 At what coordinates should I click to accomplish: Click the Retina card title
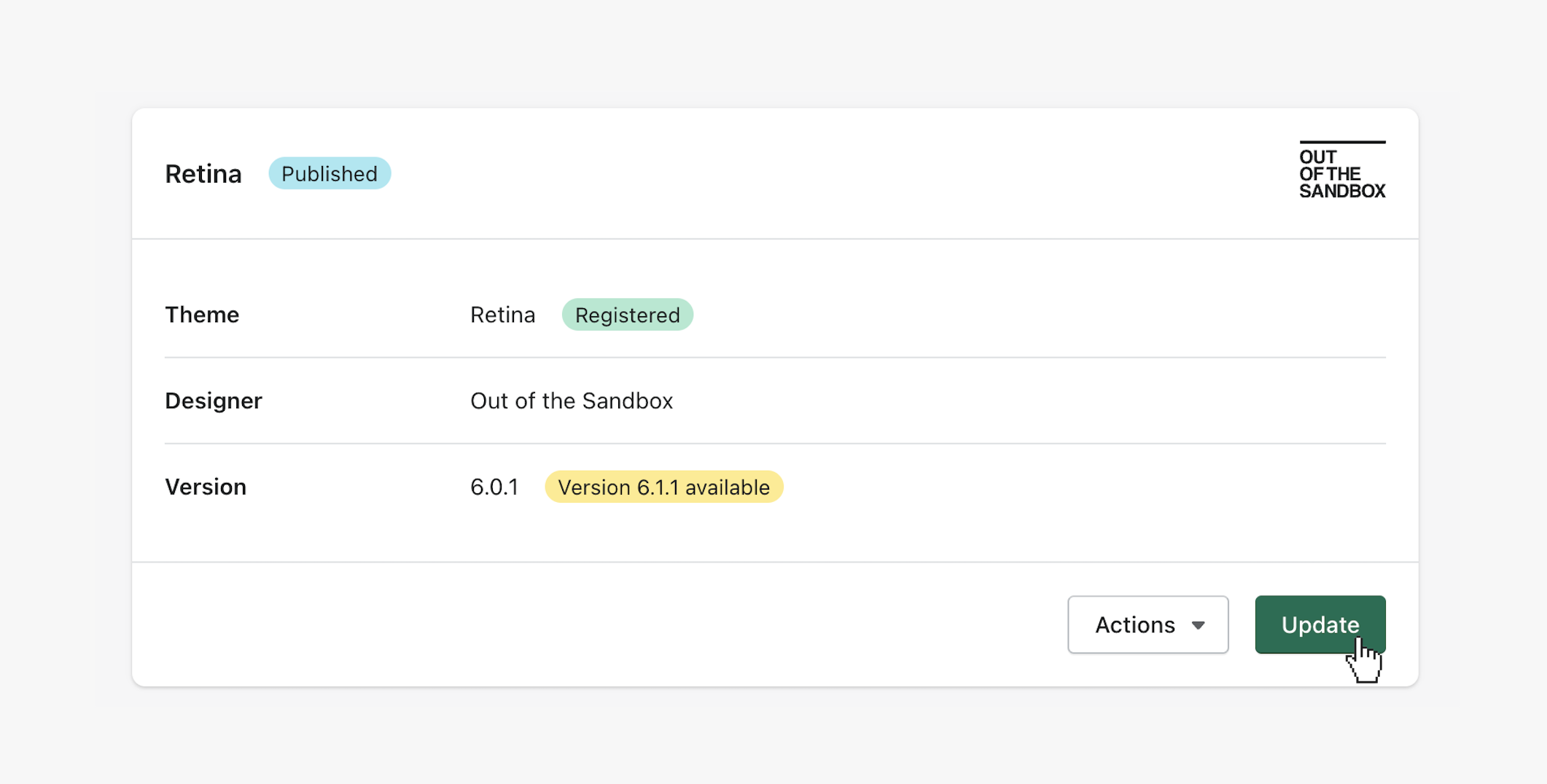click(x=203, y=174)
